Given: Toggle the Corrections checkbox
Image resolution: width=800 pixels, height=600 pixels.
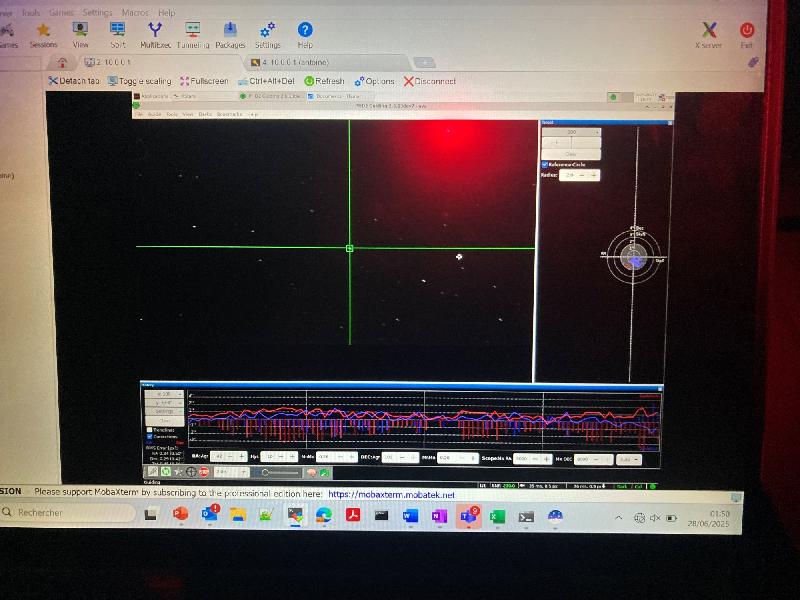Looking at the screenshot, I should tap(149, 436).
